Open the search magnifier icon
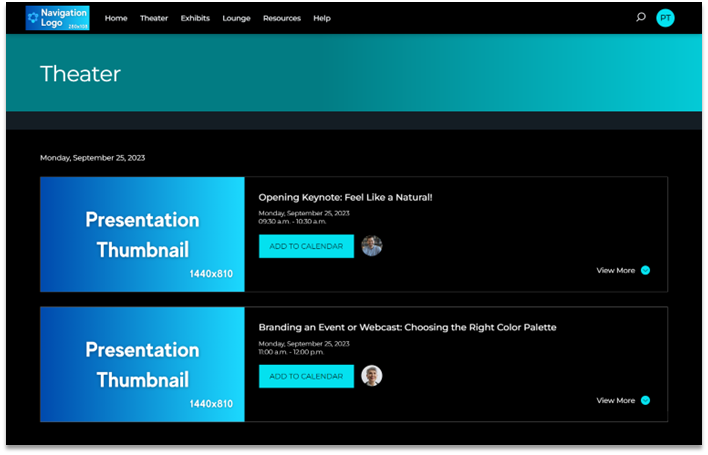Viewport: 708px width, 455px height. pos(640,18)
